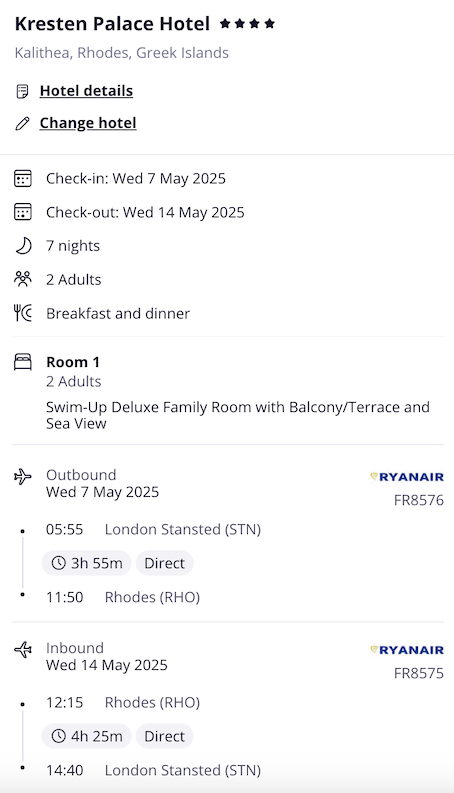Click the outbound Ryanair logo
454x793 pixels.
407,477
